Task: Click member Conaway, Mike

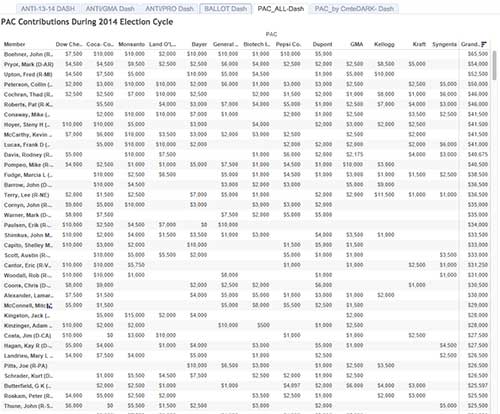Action: click(x=27, y=115)
